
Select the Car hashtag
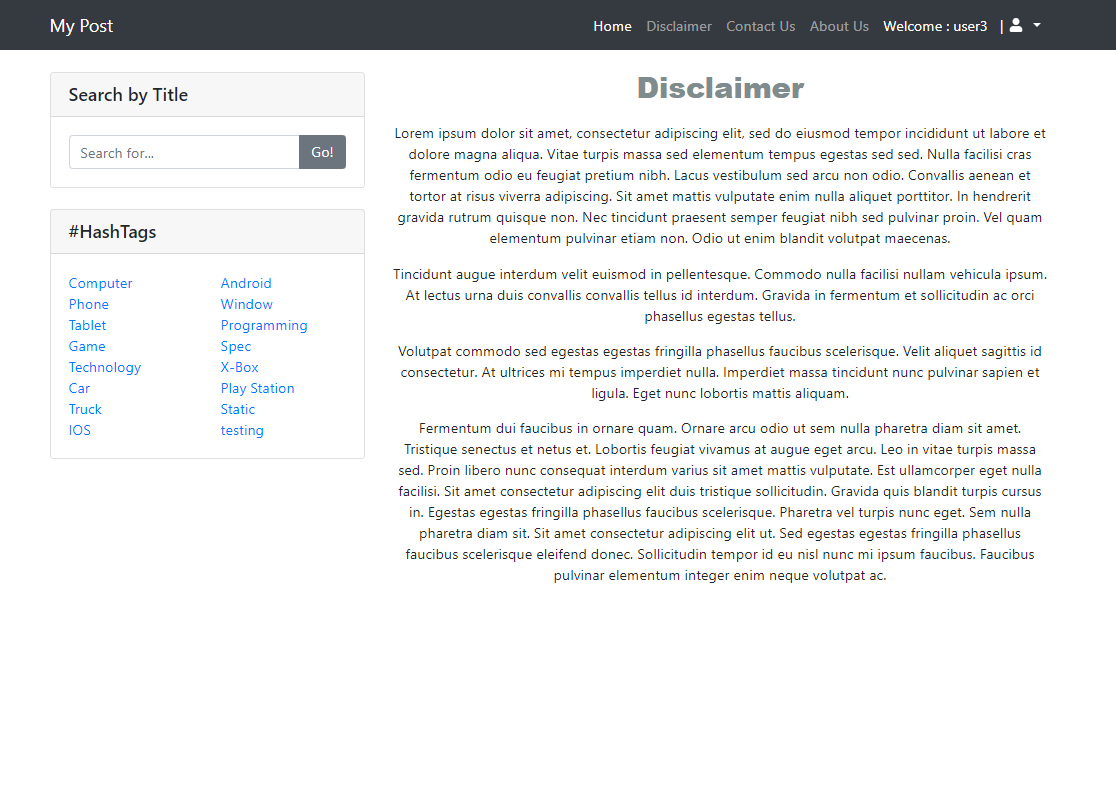79,388
